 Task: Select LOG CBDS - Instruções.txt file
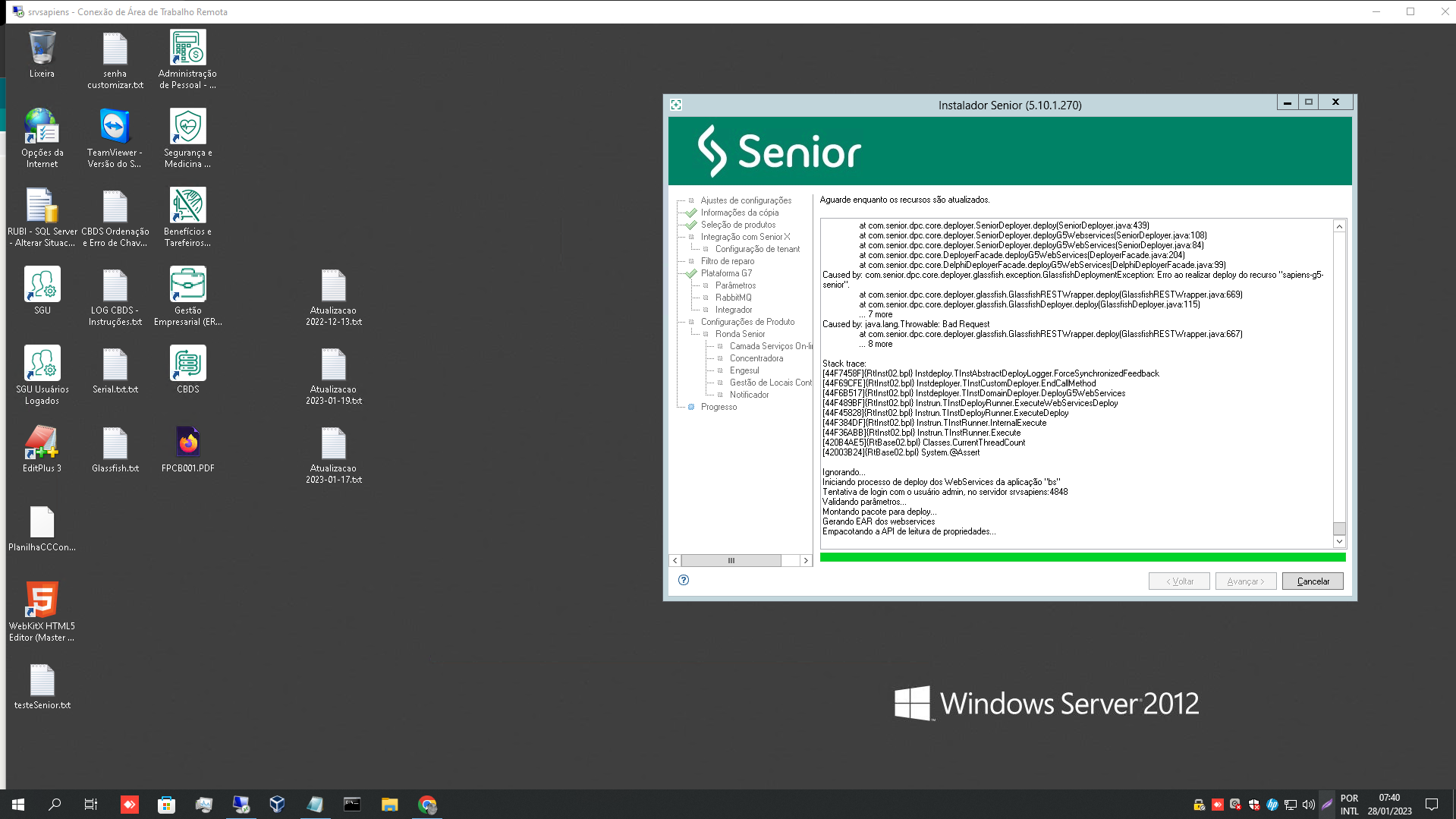coord(115,297)
